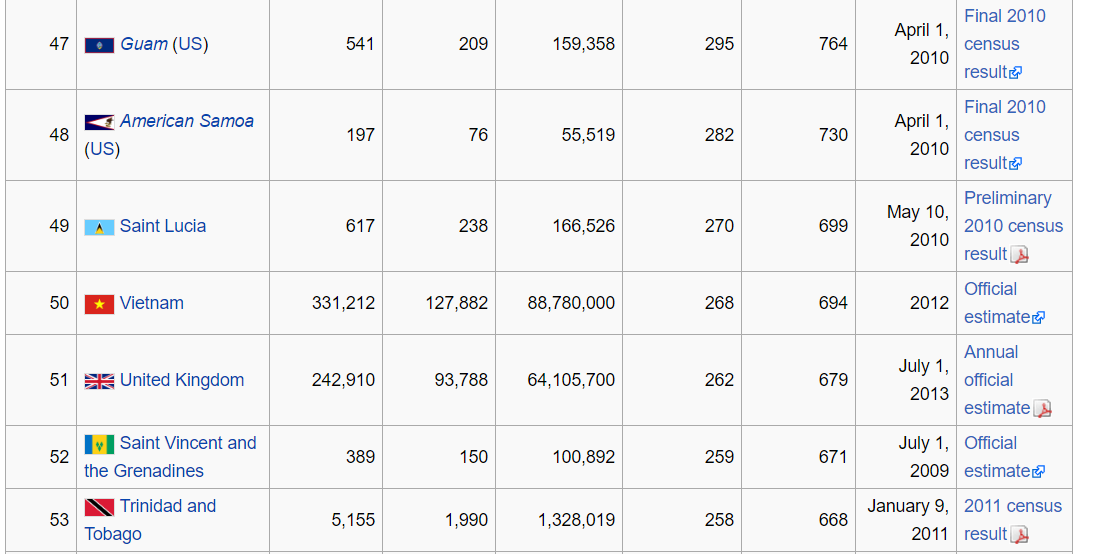Open the Trinidad and Tobago link

[x=168, y=506]
